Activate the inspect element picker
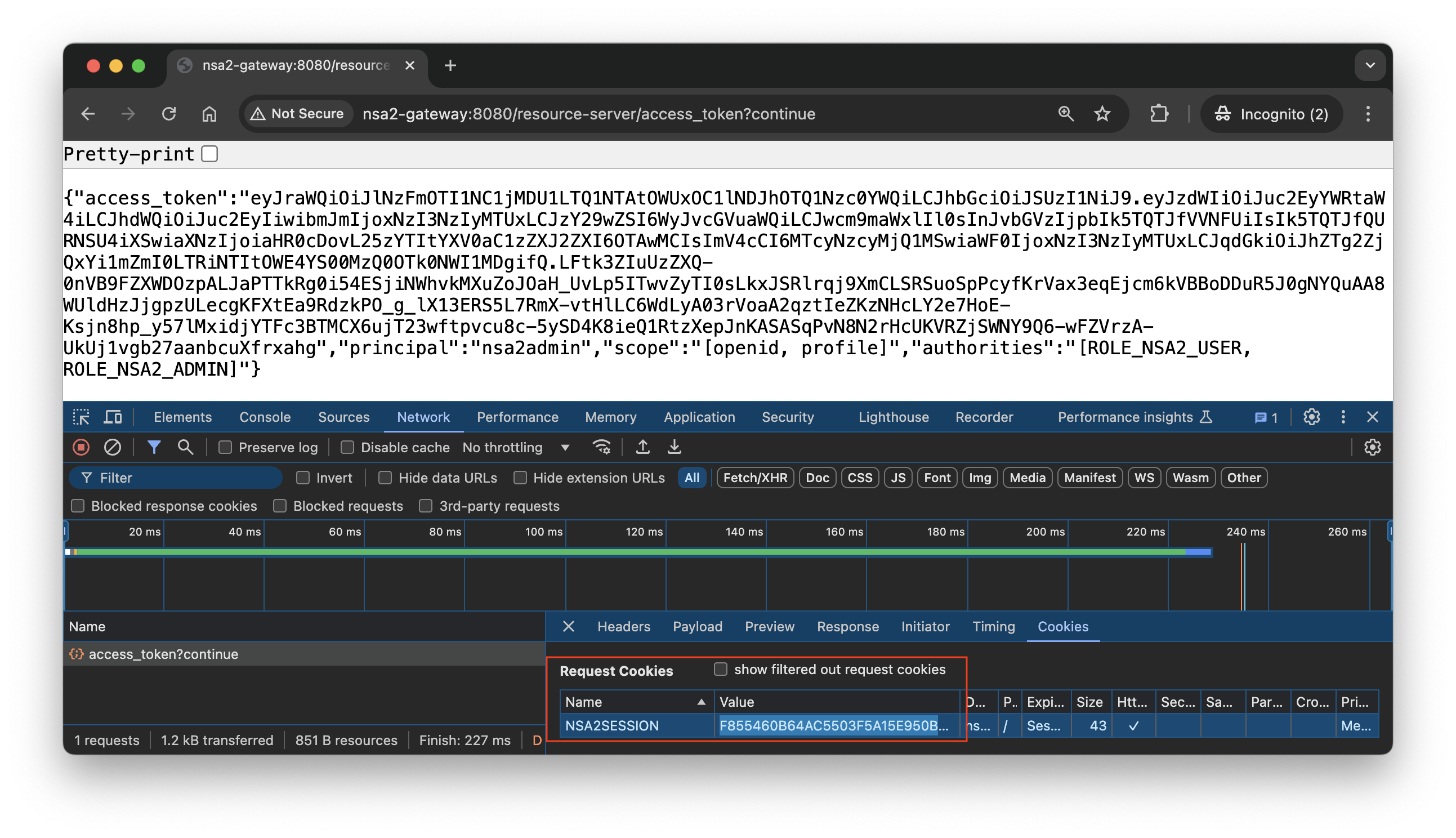This screenshot has height=838, width=1456. click(81, 417)
